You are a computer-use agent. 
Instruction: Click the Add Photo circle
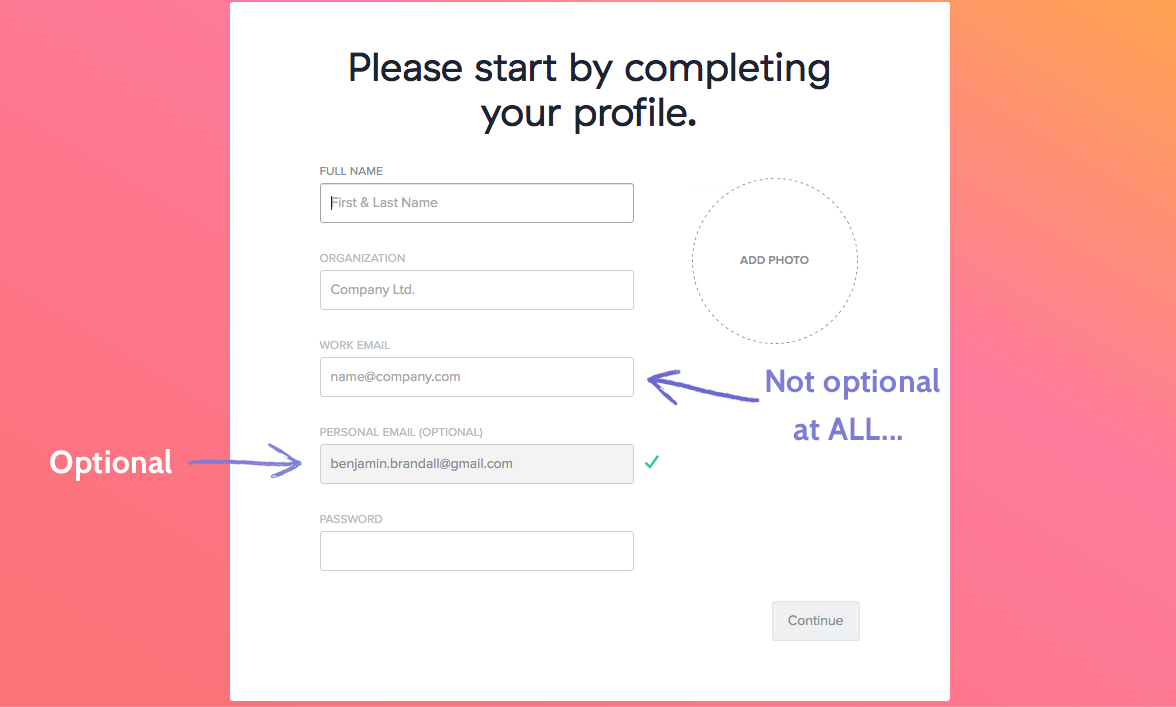point(775,261)
